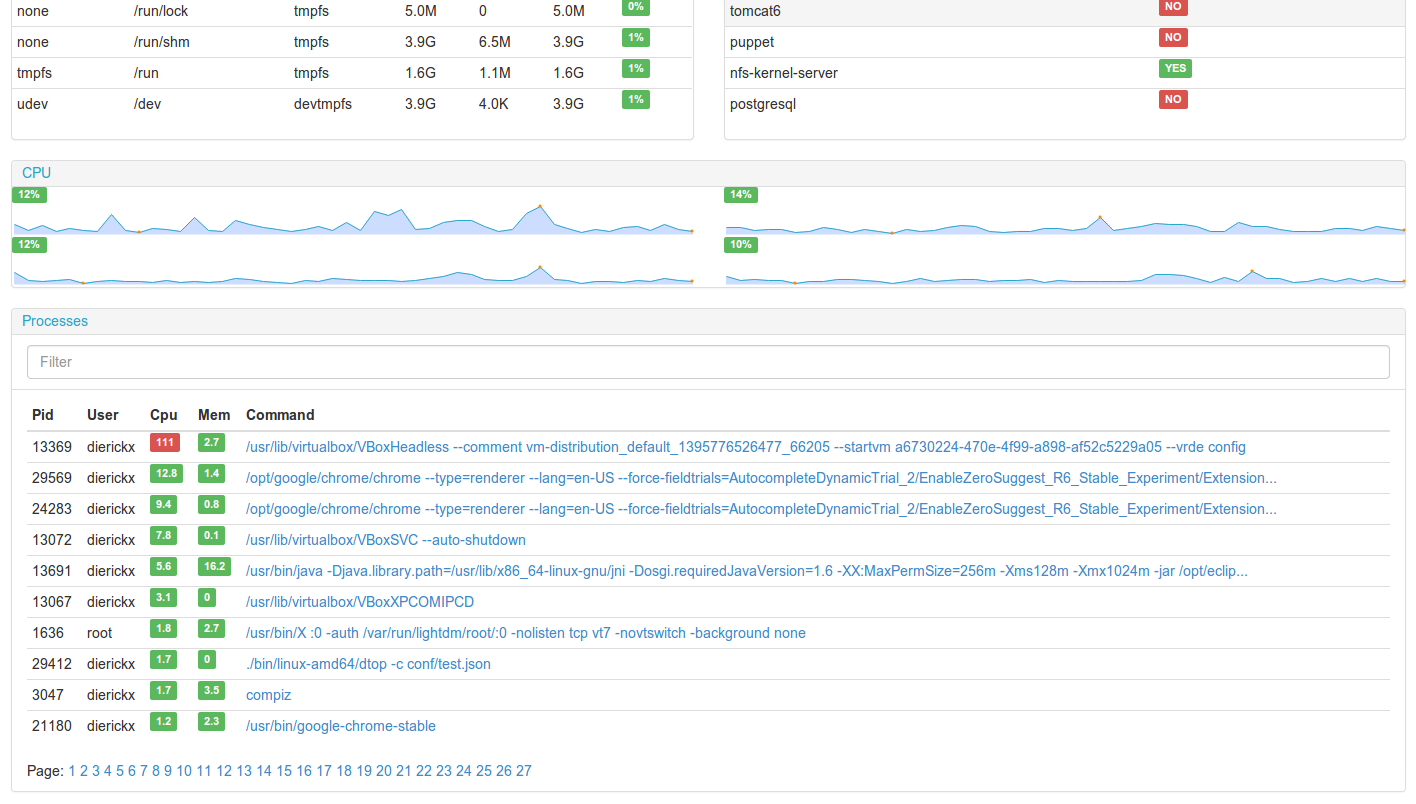Open the dtop conf/test.json command link
Screen dimensions: 1416x804
(368, 664)
